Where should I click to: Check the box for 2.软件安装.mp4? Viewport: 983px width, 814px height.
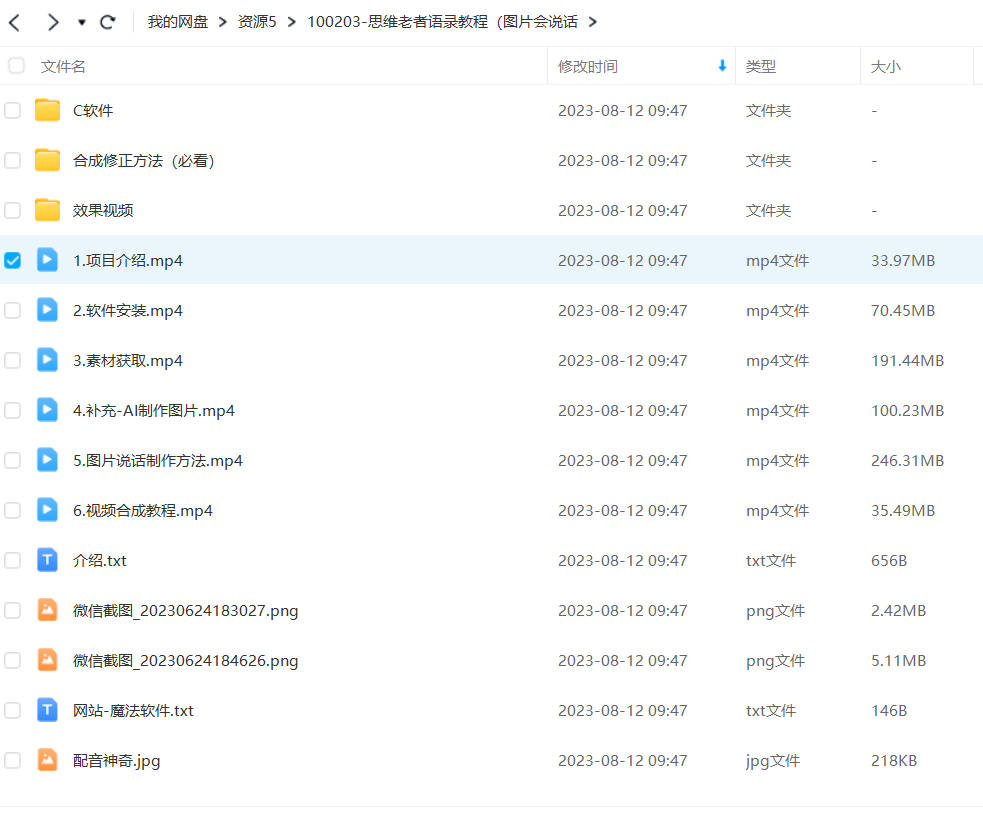[13, 310]
